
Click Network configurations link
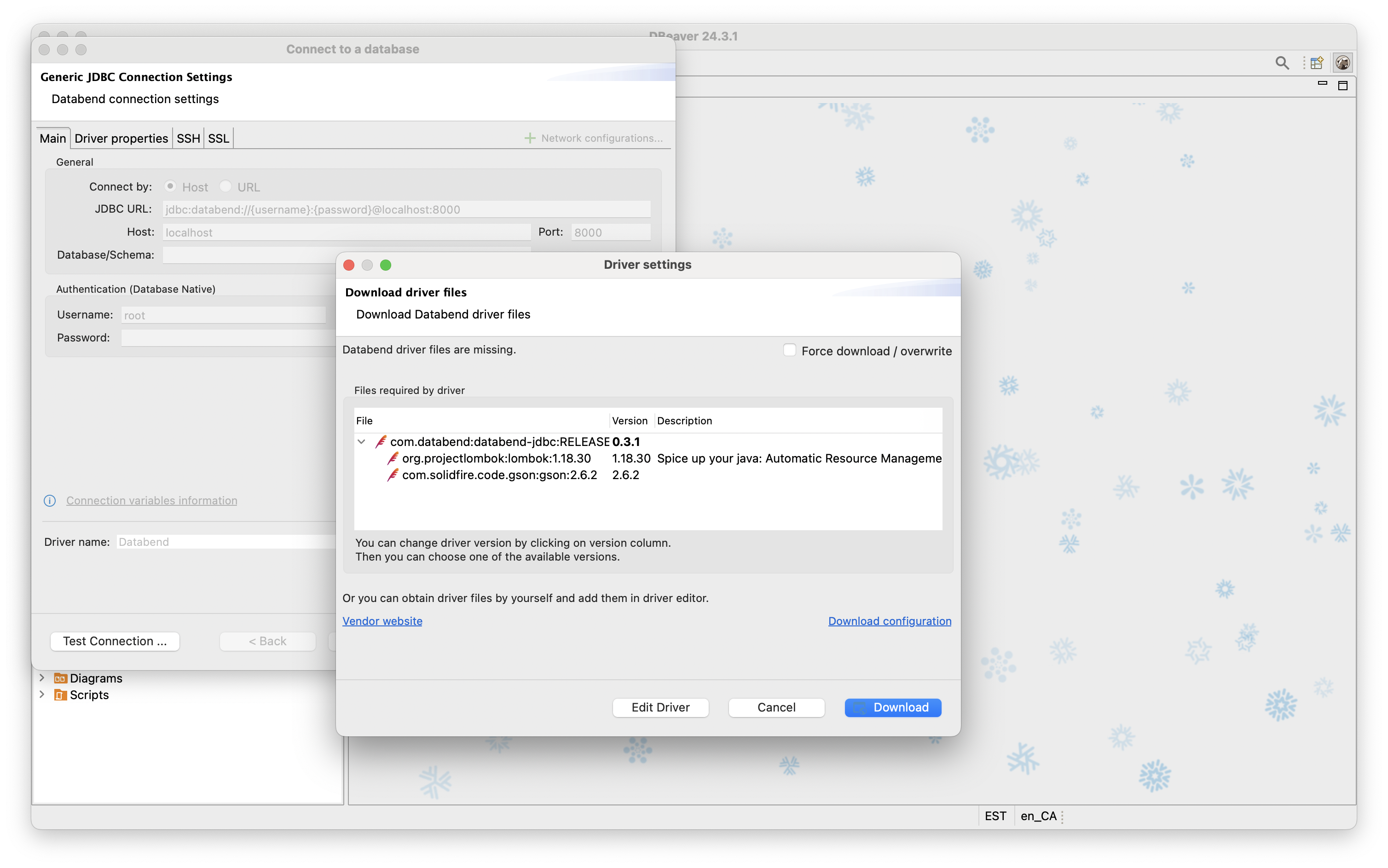click(x=601, y=139)
